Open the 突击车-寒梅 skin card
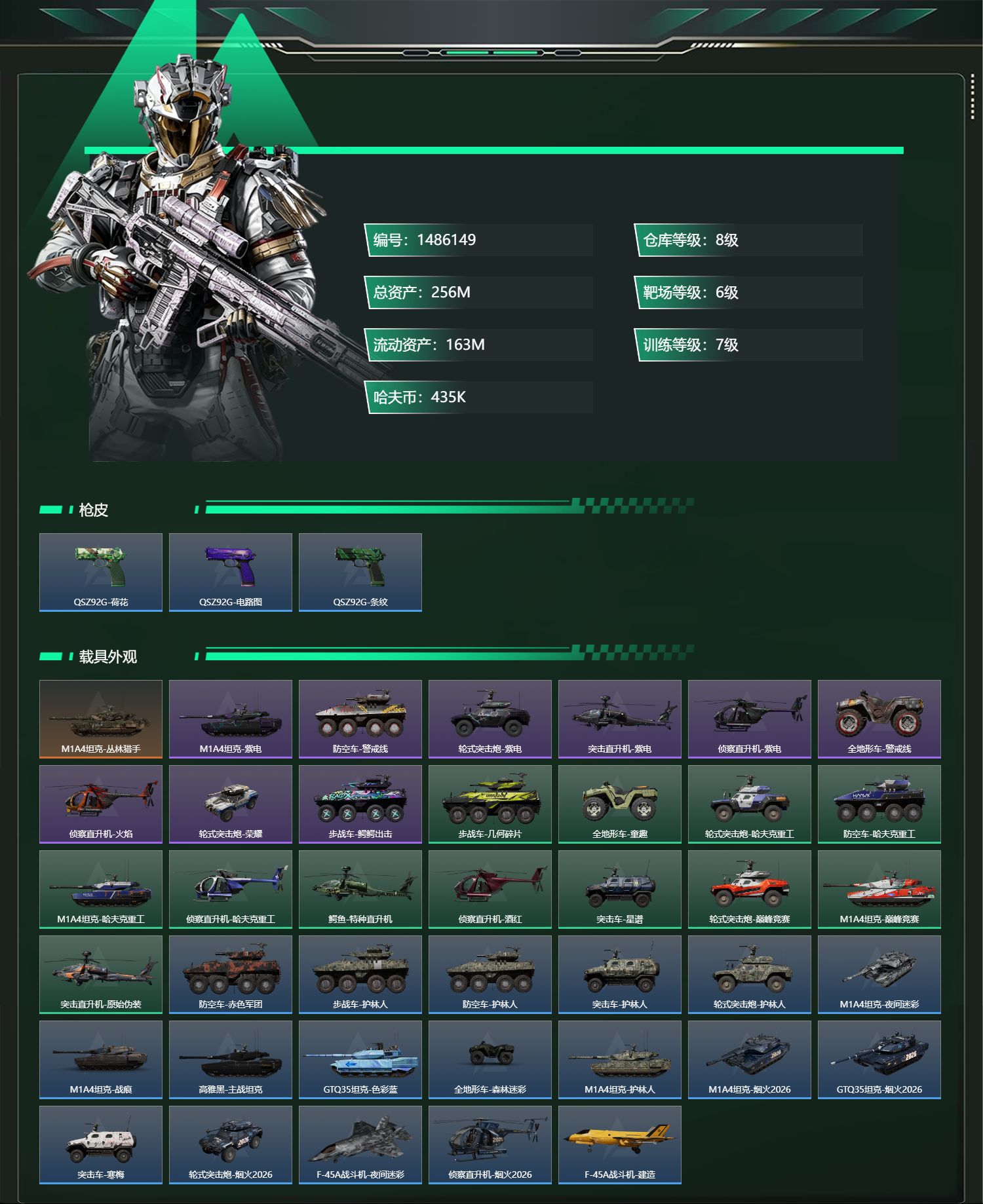 (x=101, y=1145)
